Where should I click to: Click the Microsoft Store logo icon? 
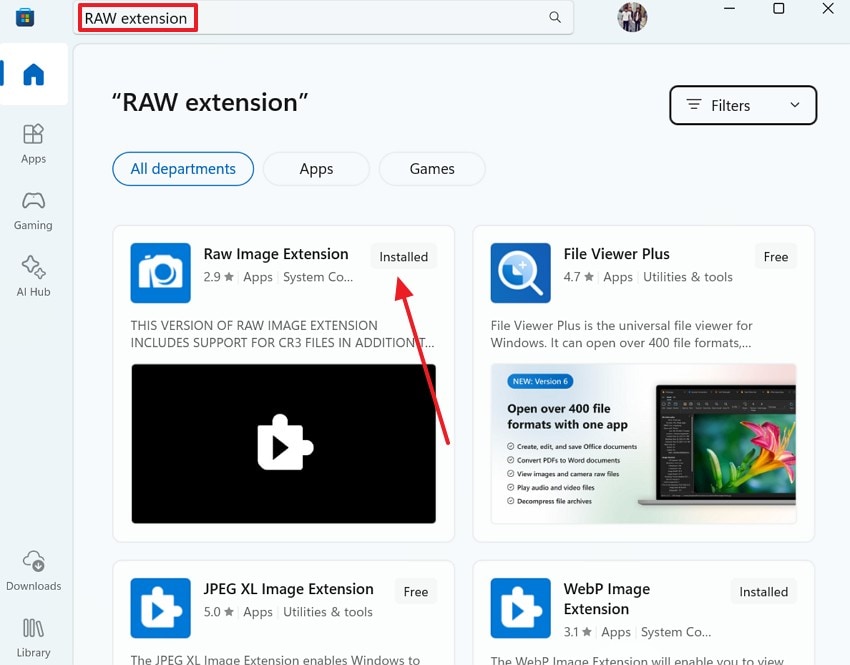[x=24, y=17]
